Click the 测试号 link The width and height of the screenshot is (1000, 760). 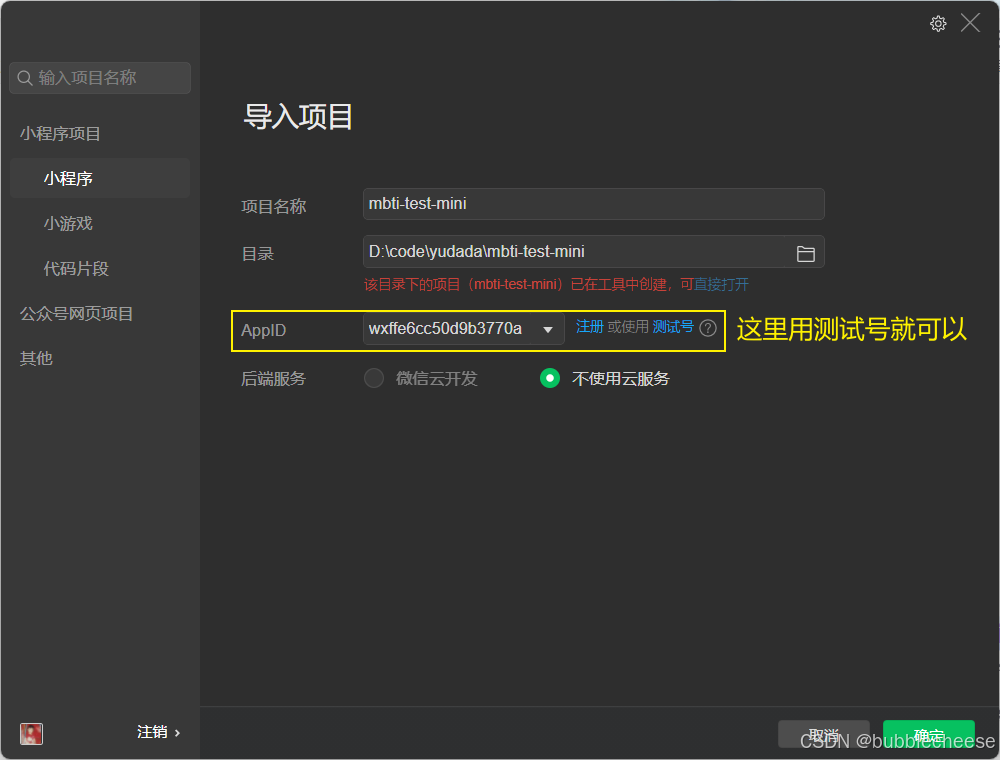[673, 327]
